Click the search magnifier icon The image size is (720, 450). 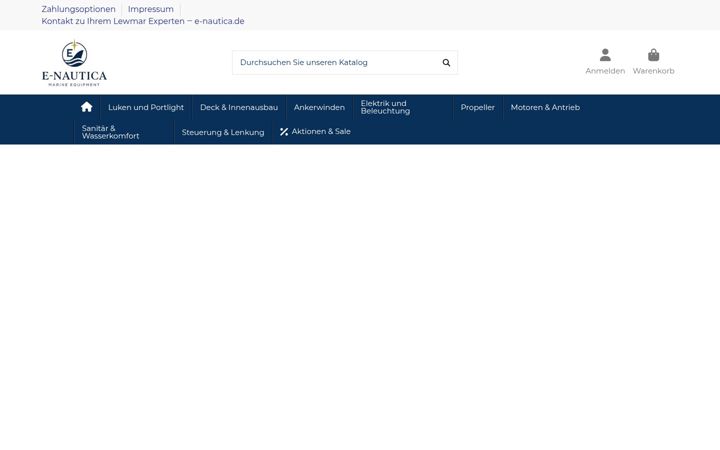[446, 62]
